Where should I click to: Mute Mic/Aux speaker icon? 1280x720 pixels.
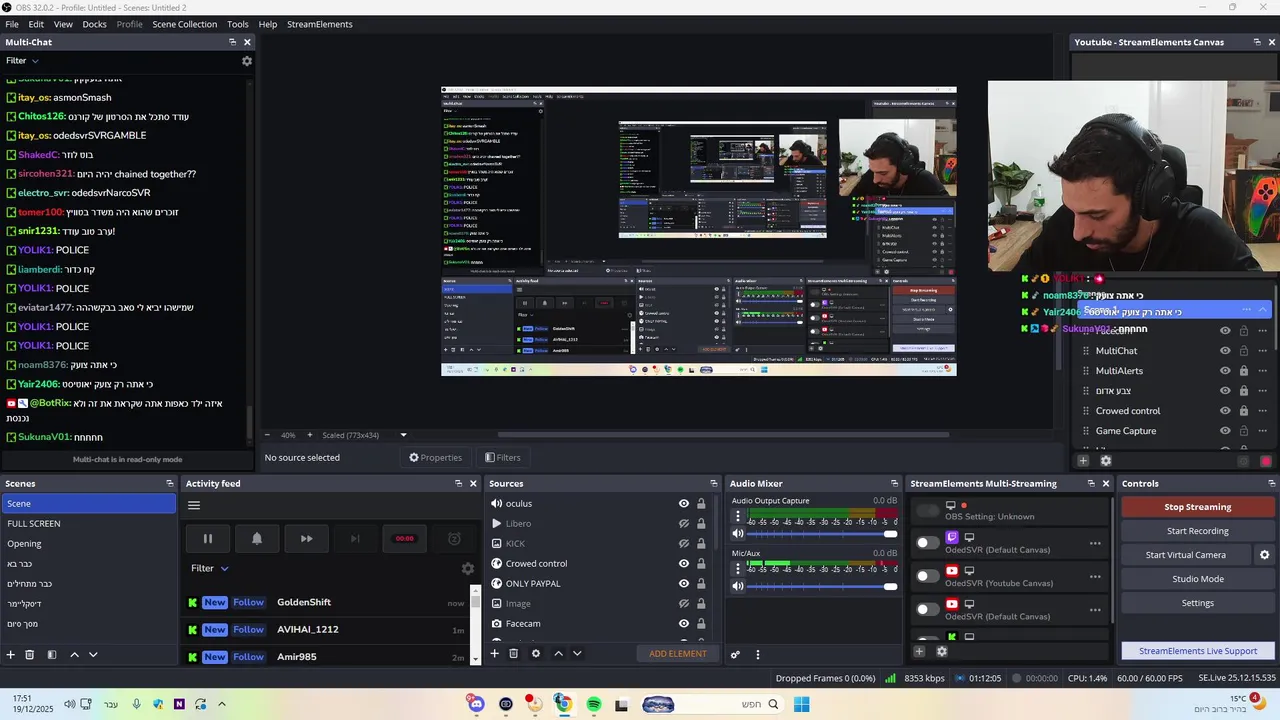pyautogui.click(x=738, y=586)
